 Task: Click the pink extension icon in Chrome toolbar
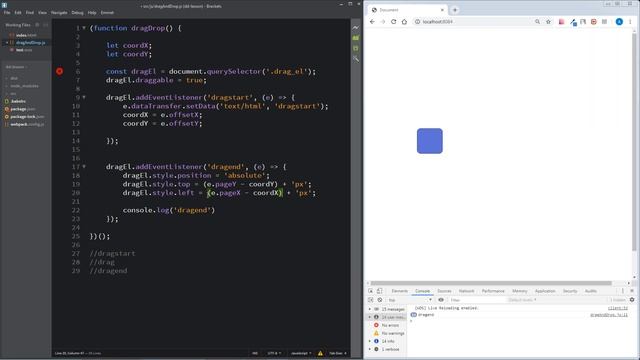click(562, 22)
